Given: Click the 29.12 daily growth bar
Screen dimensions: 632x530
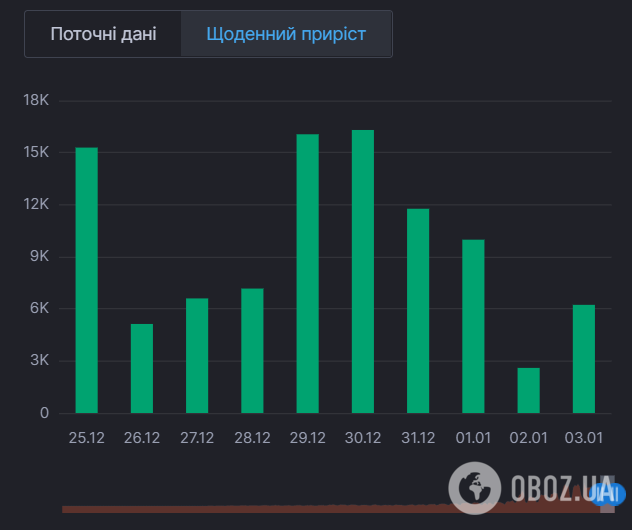Looking at the screenshot, I should point(308,273).
